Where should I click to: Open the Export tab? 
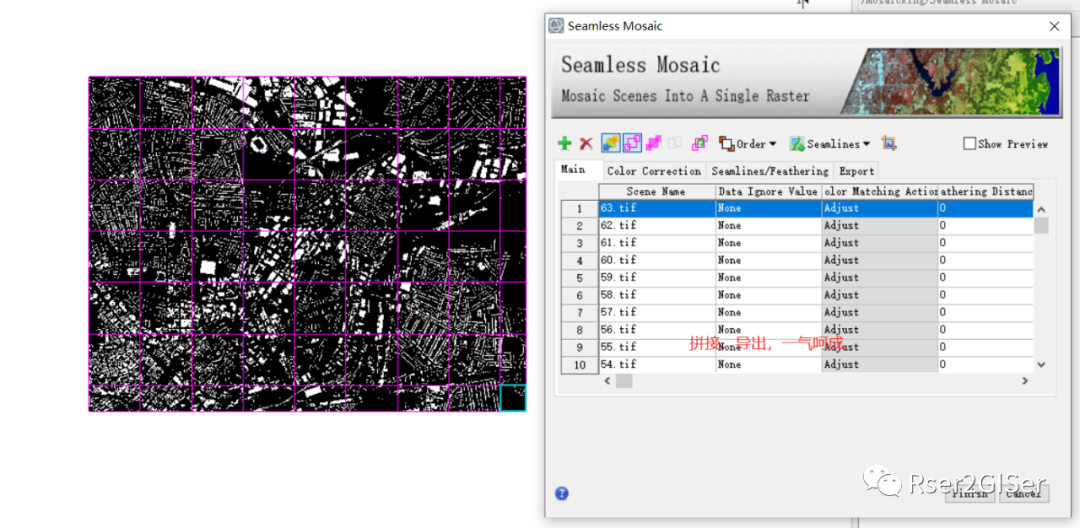pos(856,171)
